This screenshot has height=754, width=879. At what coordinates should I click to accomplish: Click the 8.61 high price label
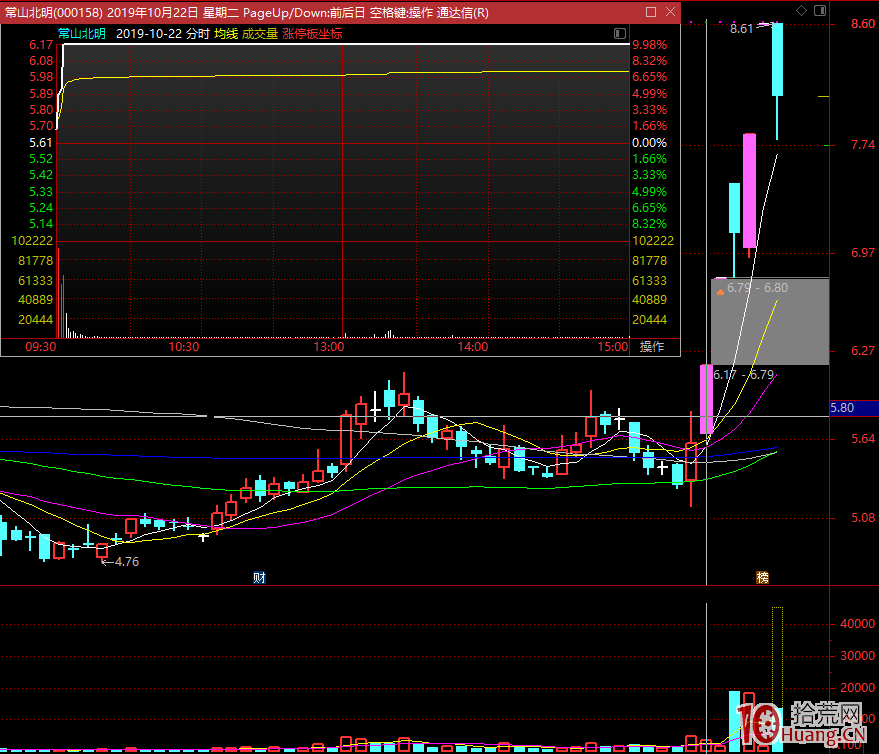741,29
